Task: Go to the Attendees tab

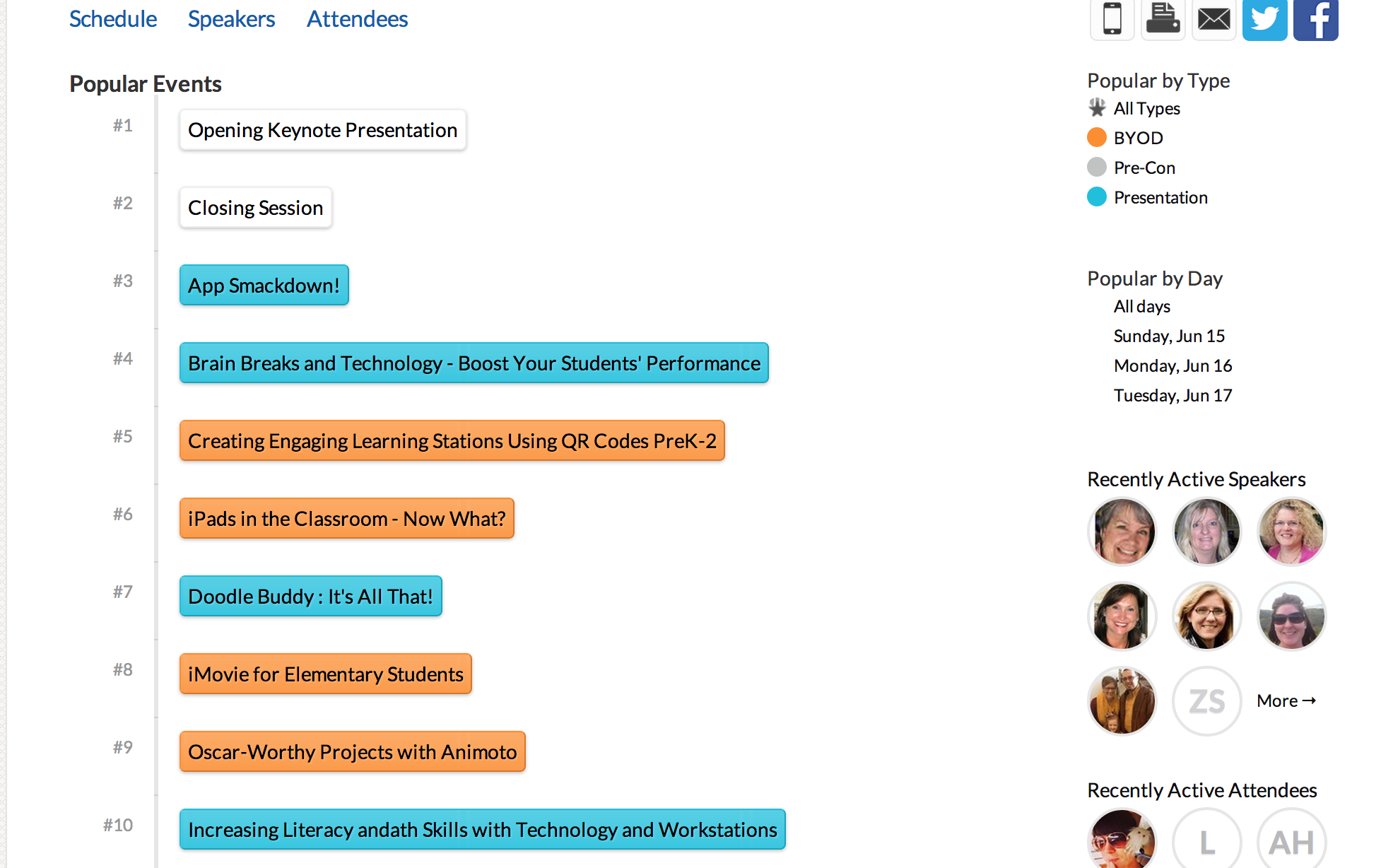Action: tap(357, 19)
